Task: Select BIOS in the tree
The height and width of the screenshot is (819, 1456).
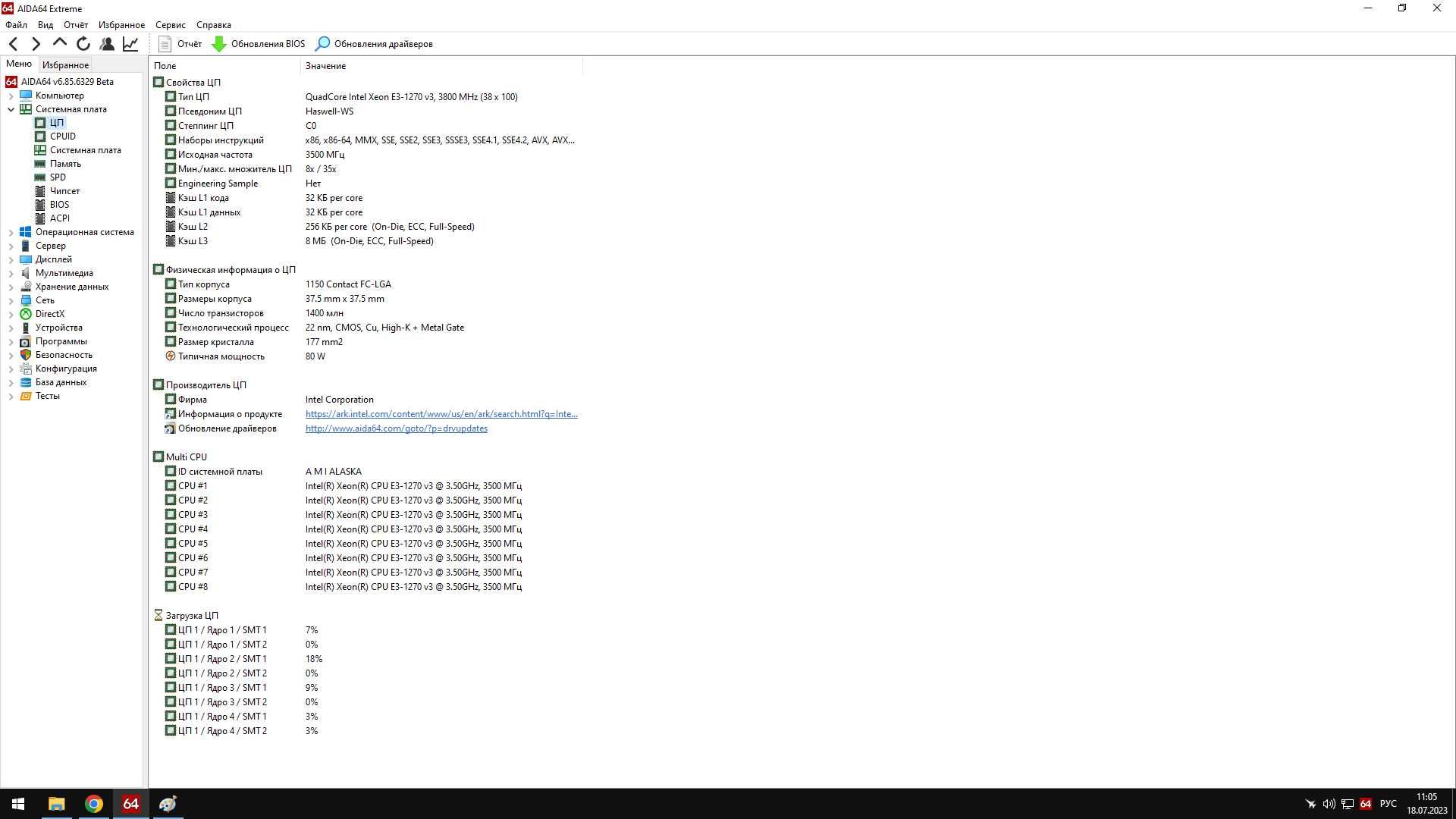Action: pyautogui.click(x=59, y=205)
